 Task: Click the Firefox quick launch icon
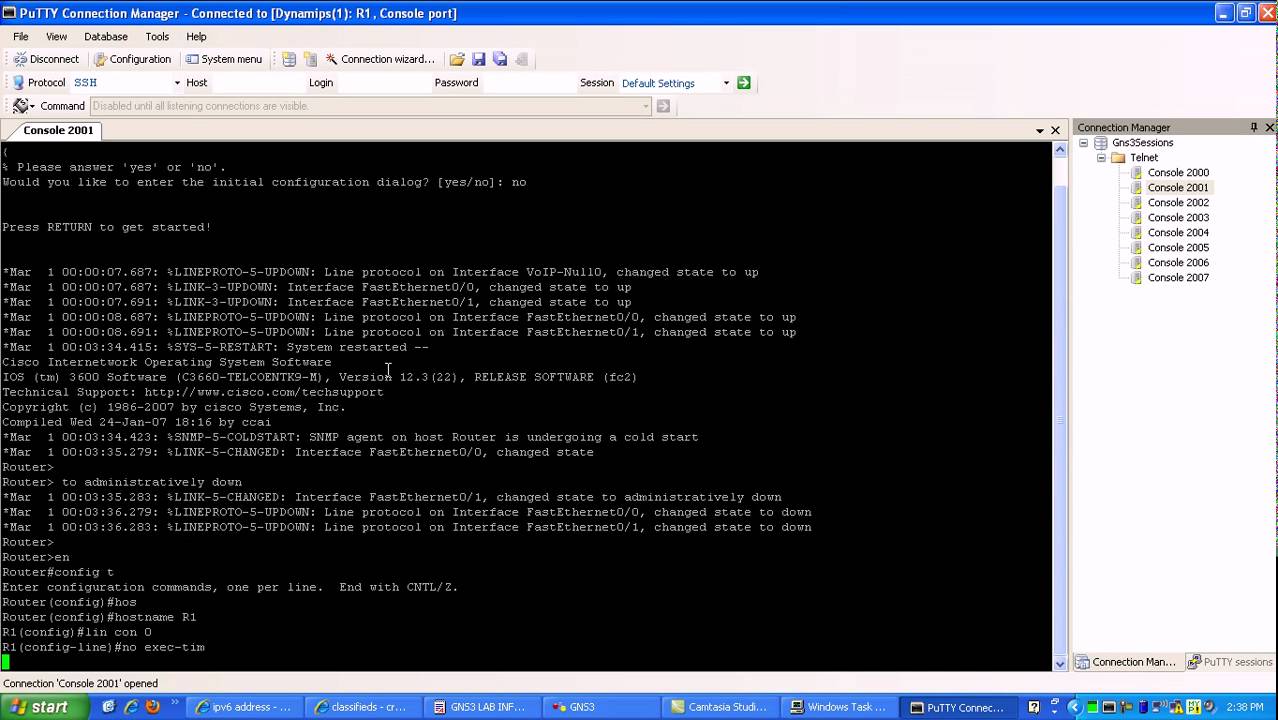point(152,707)
